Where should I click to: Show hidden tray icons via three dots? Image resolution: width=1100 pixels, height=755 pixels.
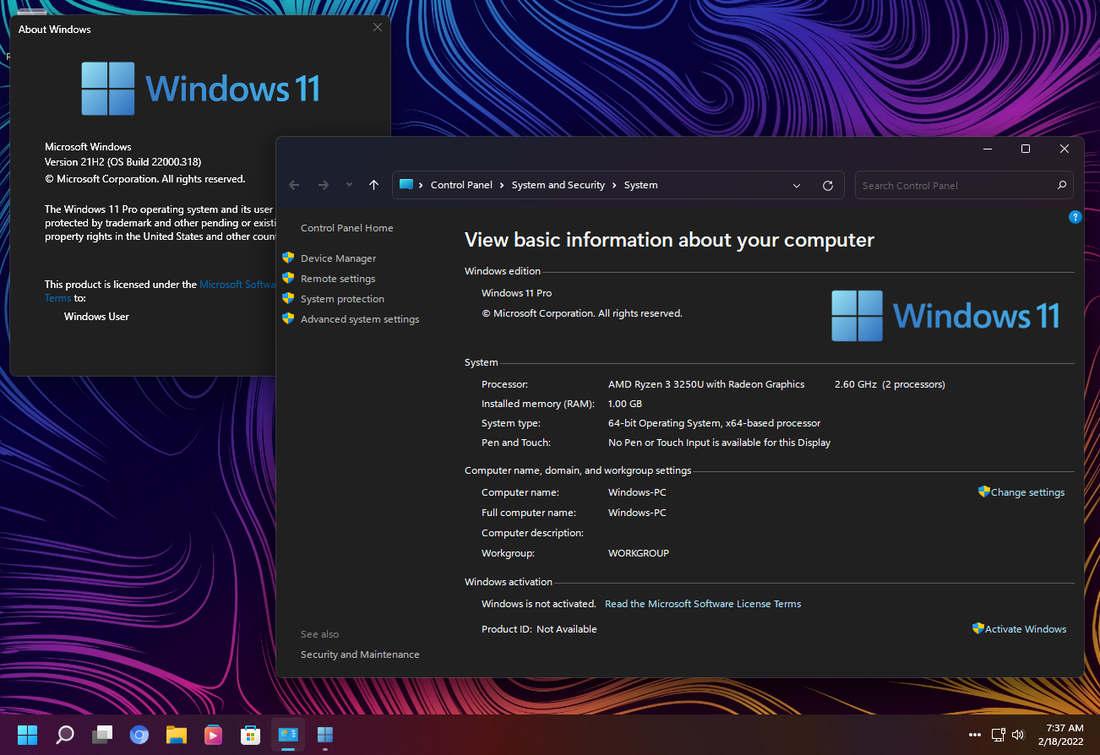pyautogui.click(x=974, y=735)
